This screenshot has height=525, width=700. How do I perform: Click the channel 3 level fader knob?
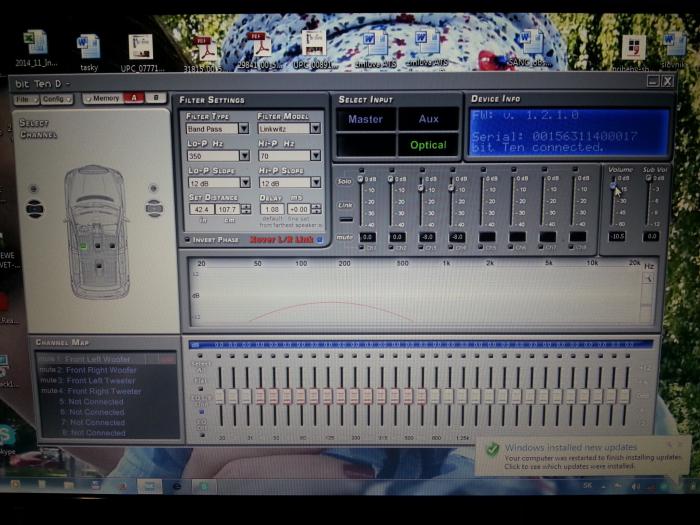pos(421,188)
